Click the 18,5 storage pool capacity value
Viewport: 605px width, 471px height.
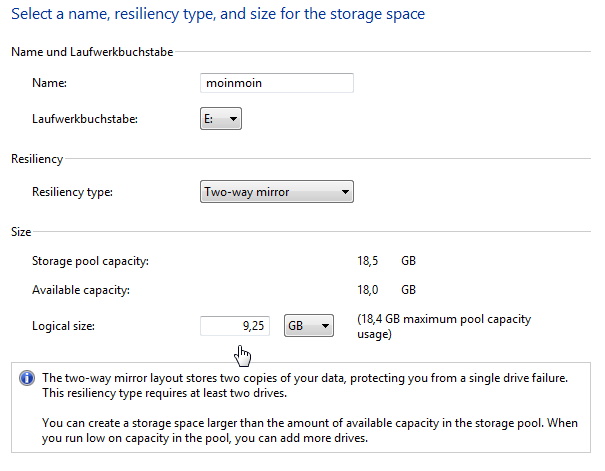368,261
